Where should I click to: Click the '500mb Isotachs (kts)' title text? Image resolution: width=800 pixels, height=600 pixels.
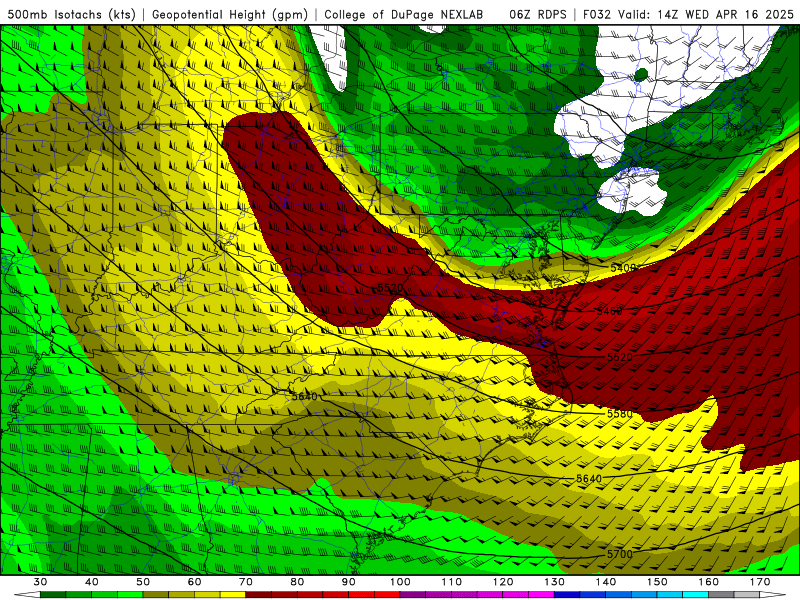[x=72, y=14]
